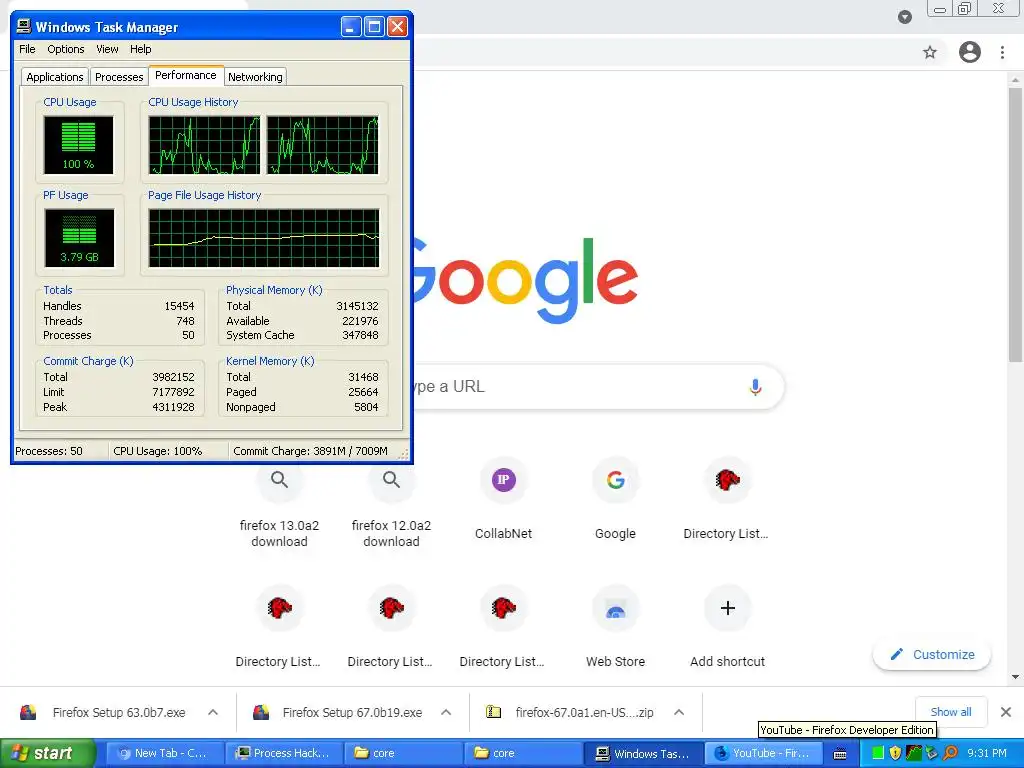Open the View menu in Task Manager
The width and height of the screenshot is (1024, 768).
(107, 49)
